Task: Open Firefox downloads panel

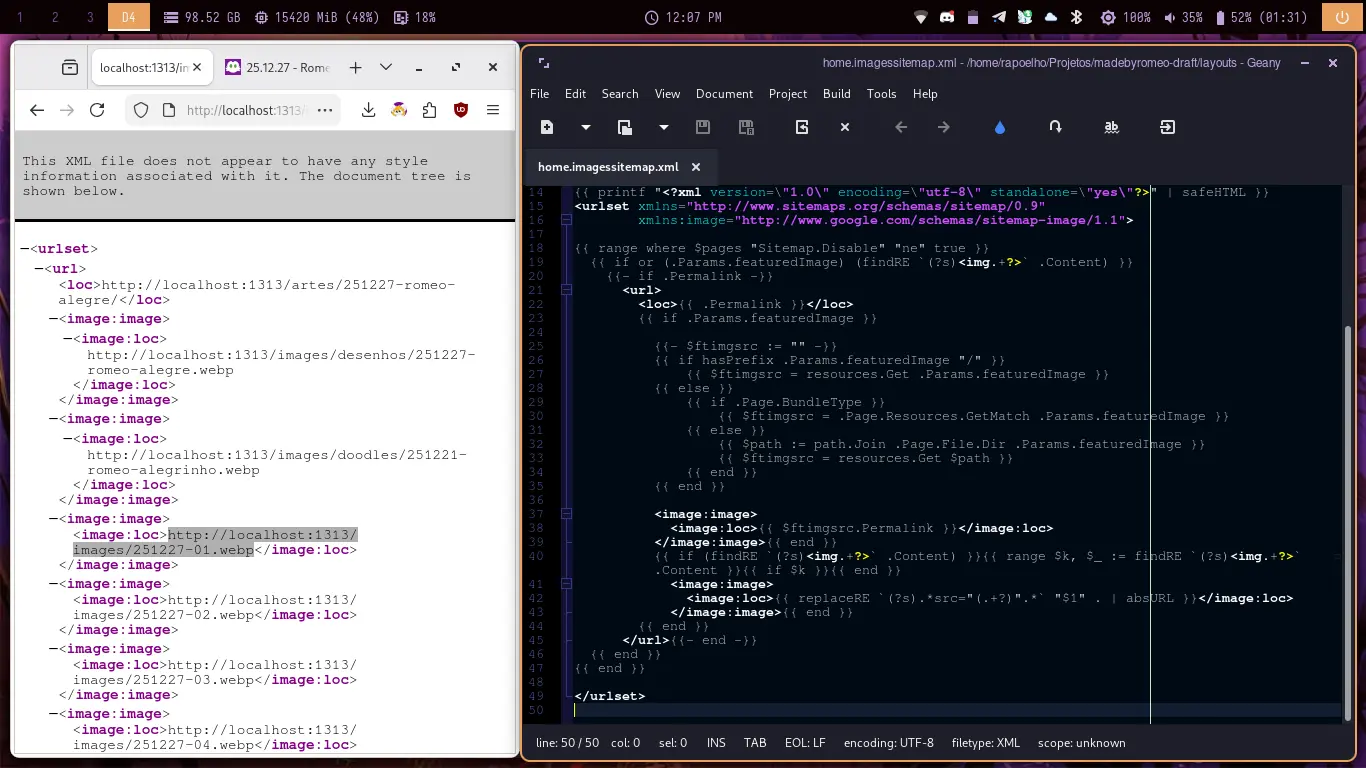Action: point(368,110)
